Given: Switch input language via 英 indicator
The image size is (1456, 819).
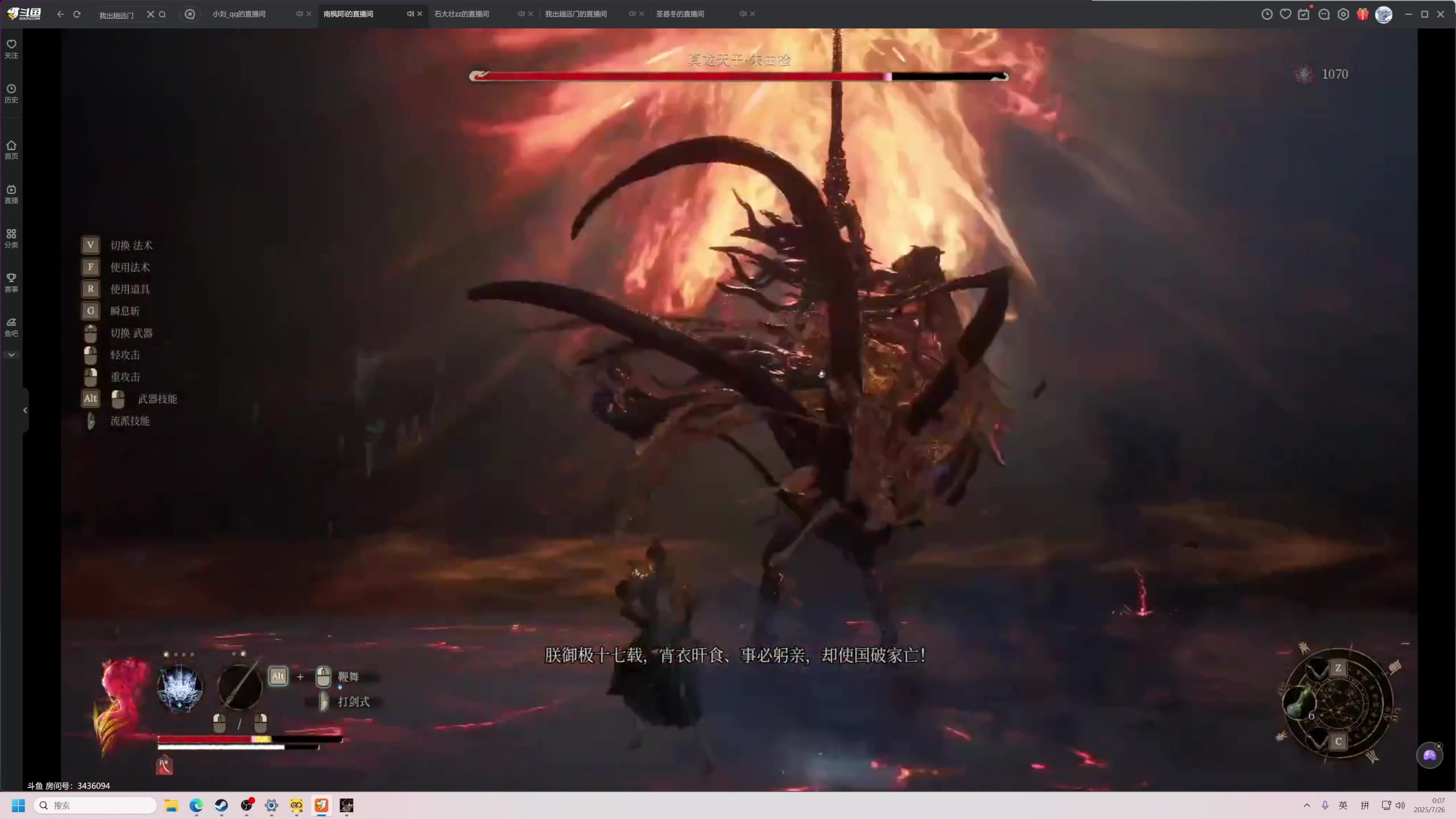Looking at the screenshot, I should (x=1343, y=805).
